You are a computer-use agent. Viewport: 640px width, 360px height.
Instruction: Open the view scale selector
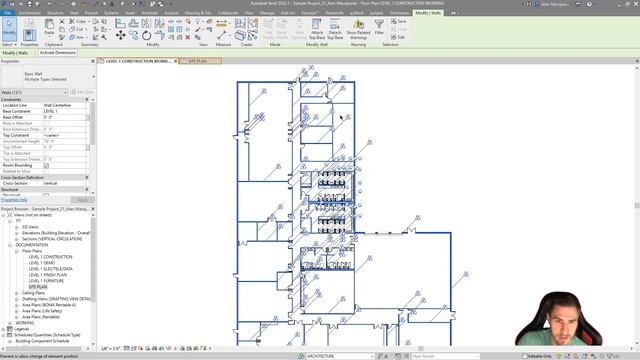click(111, 349)
